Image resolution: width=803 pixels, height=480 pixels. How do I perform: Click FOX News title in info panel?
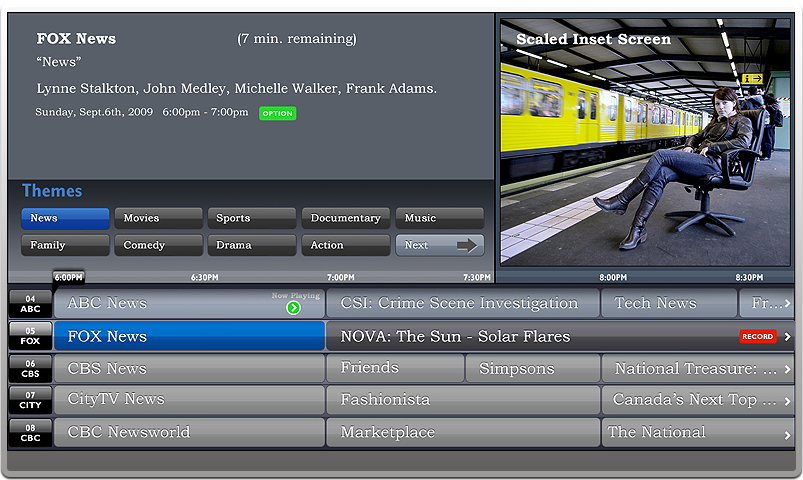click(76, 39)
